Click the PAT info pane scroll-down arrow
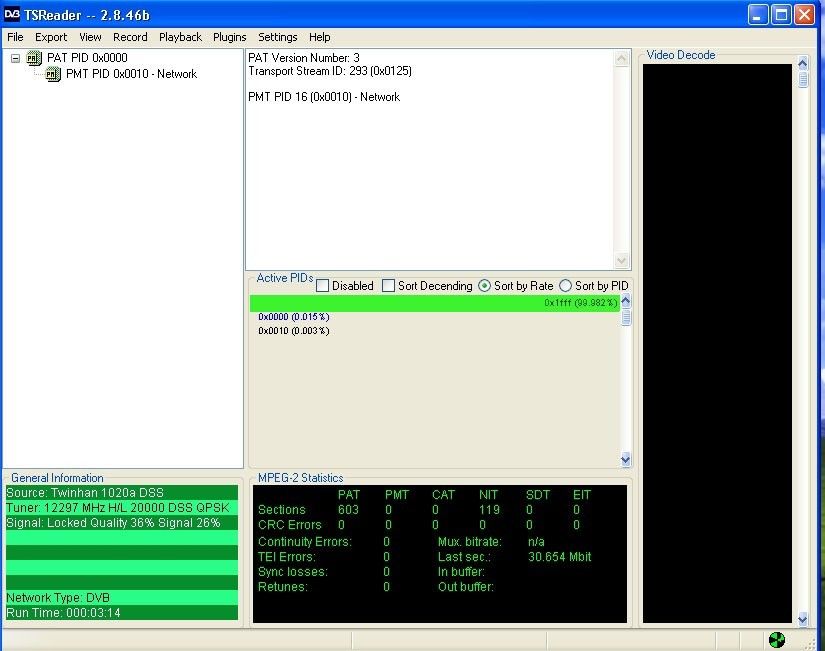Viewport: 825px width, 651px height. click(621, 261)
